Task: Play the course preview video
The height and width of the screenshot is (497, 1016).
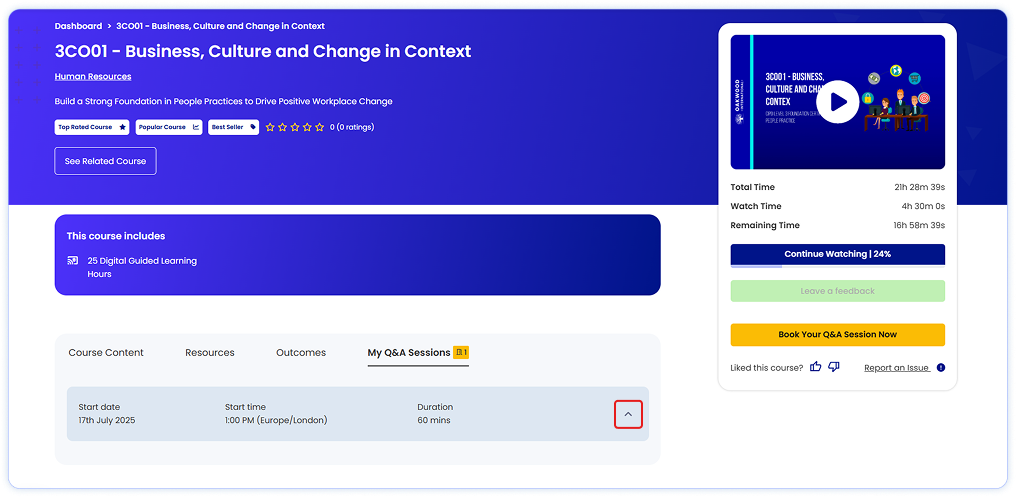Action: (837, 102)
